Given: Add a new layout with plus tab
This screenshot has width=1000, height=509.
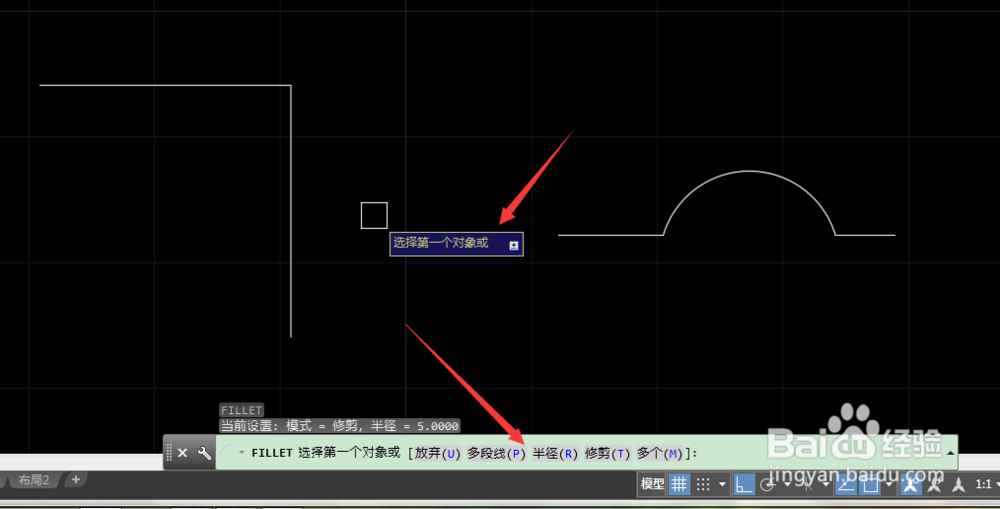Looking at the screenshot, I should (x=75, y=479).
